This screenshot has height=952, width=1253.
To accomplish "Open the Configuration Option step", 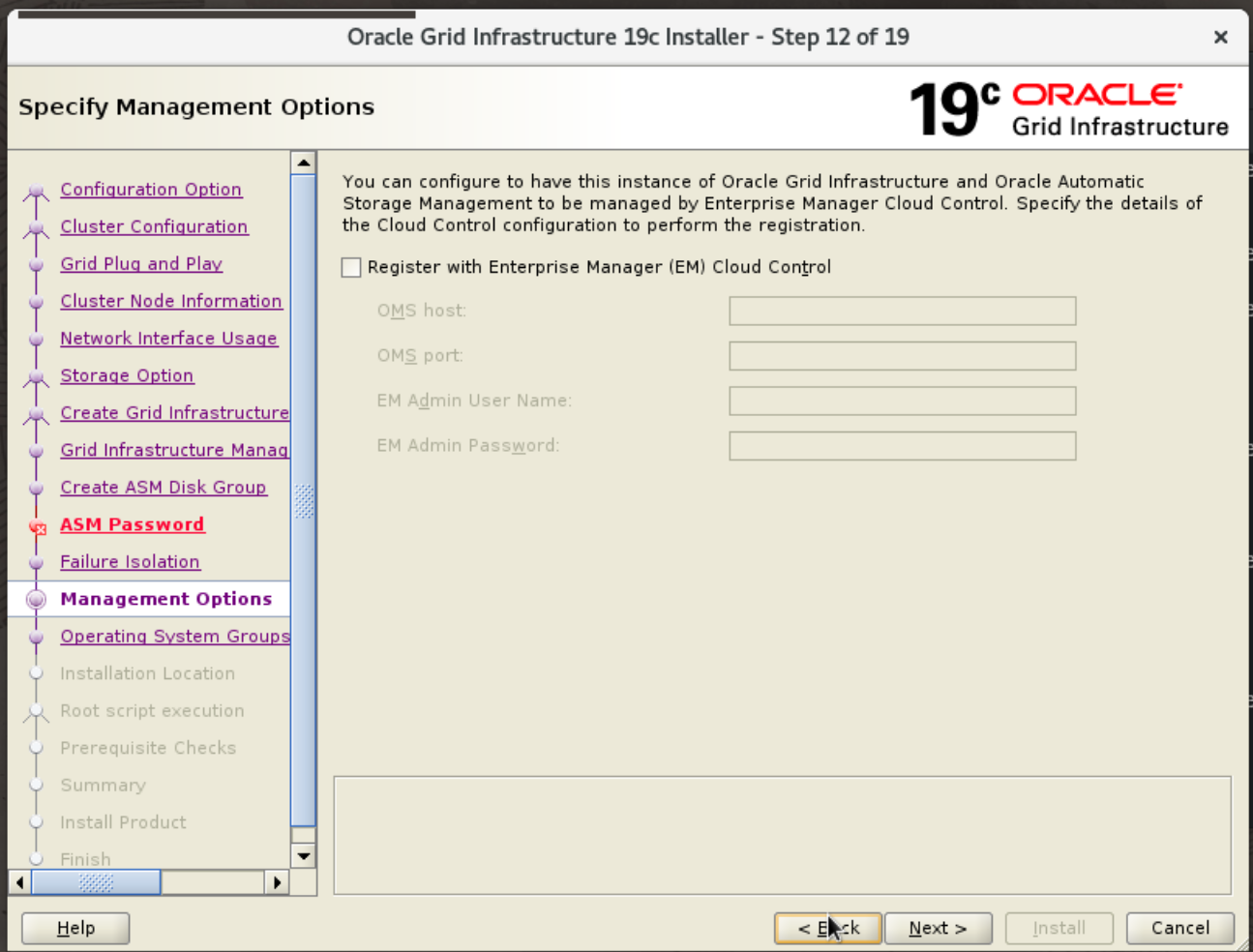I will [151, 190].
